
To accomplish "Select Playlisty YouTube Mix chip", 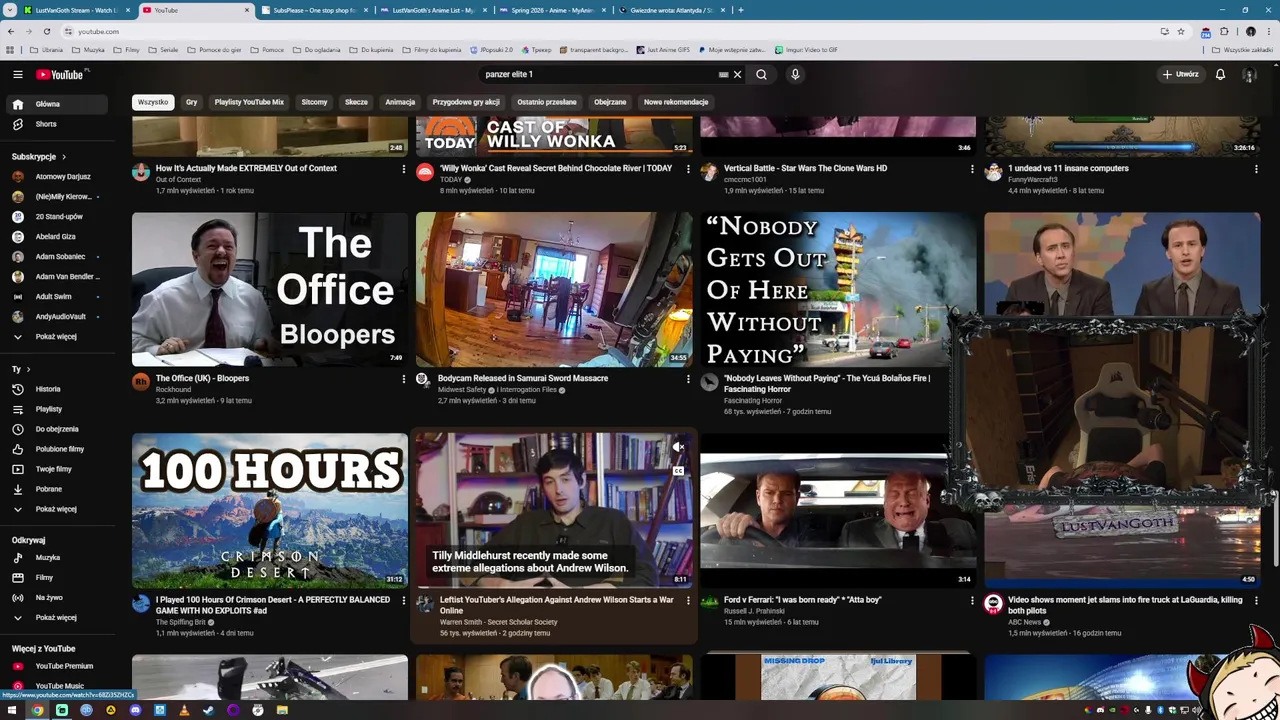I will click(x=249, y=102).
